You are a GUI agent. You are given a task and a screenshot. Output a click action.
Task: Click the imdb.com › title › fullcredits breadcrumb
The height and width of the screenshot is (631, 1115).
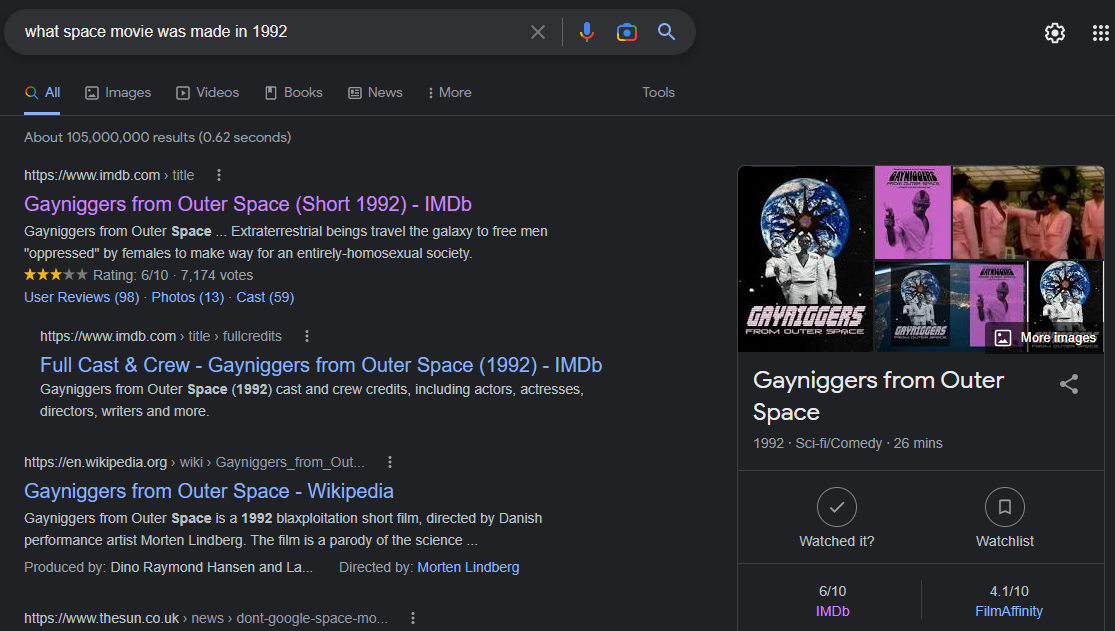pos(161,336)
